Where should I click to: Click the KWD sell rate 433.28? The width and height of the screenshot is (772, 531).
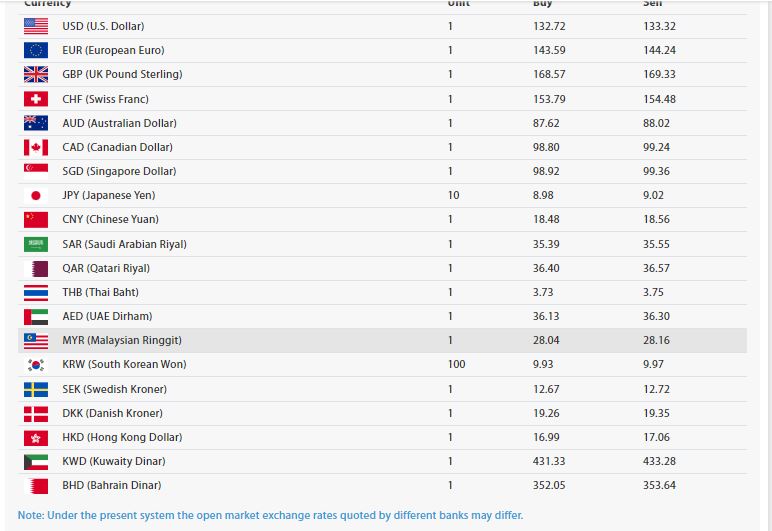[x=660, y=462]
